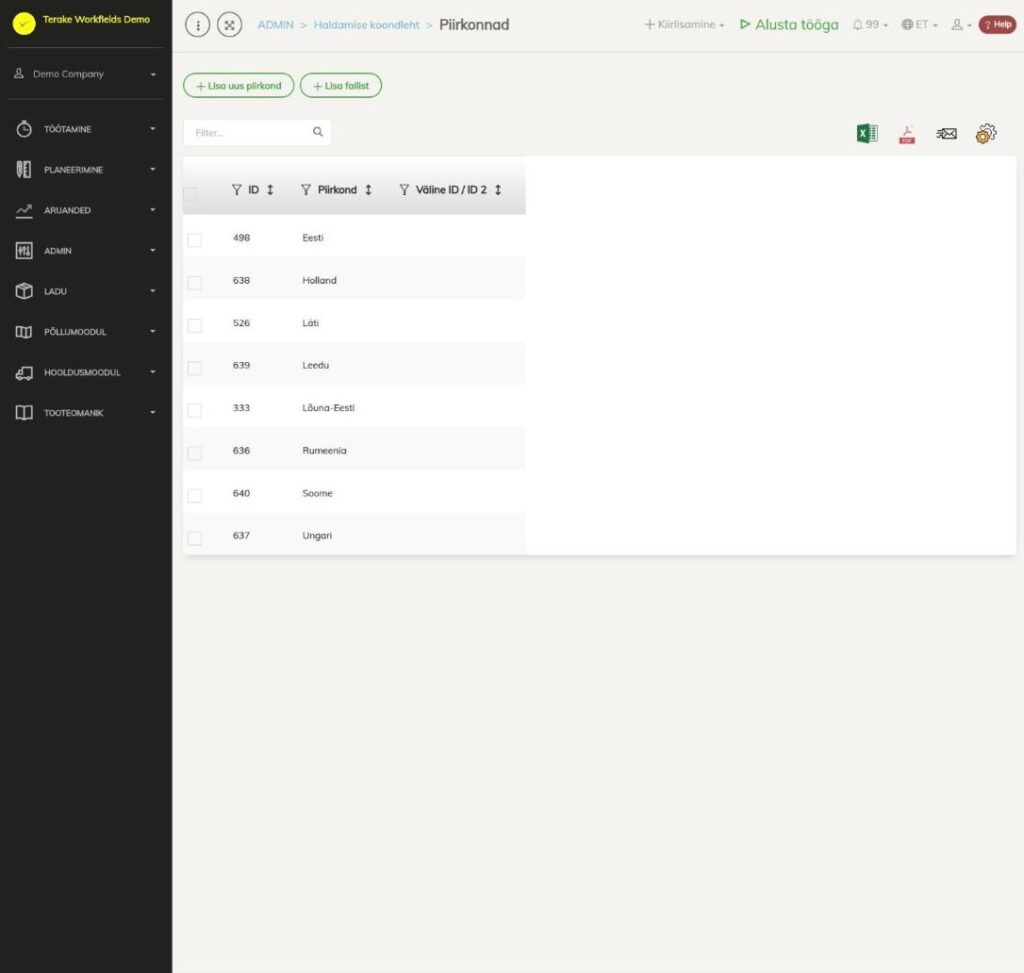Click the Lisa uus piirkond button
1024x973 pixels.
(x=238, y=86)
